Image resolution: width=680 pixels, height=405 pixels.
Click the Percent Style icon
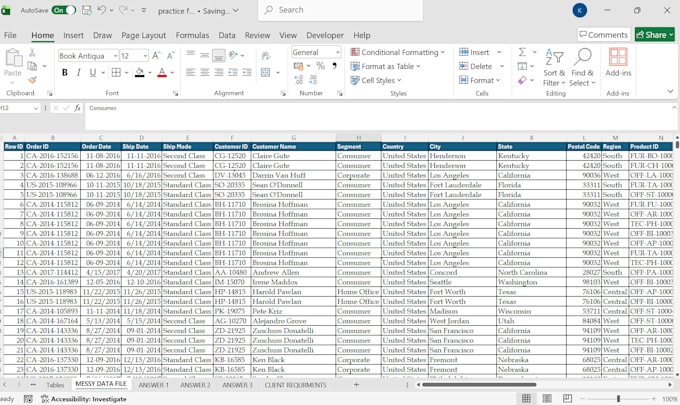(320, 66)
